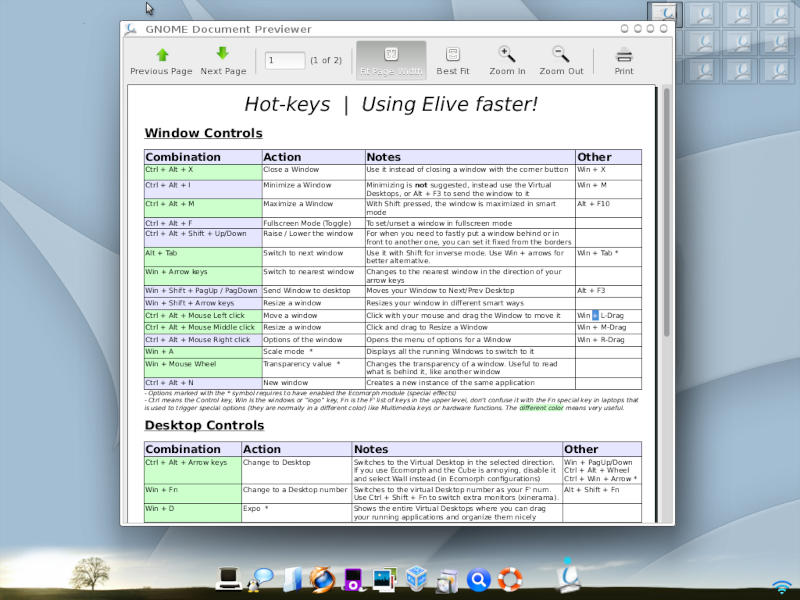
Task: Open the terminal icon in the dock
Action: point(230,578)
